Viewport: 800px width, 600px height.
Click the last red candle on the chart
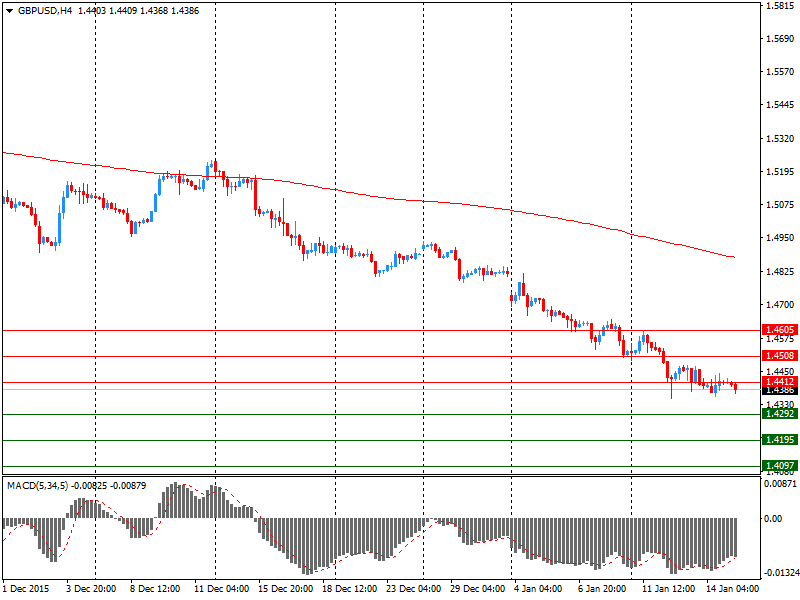click(x=735, y=388)
